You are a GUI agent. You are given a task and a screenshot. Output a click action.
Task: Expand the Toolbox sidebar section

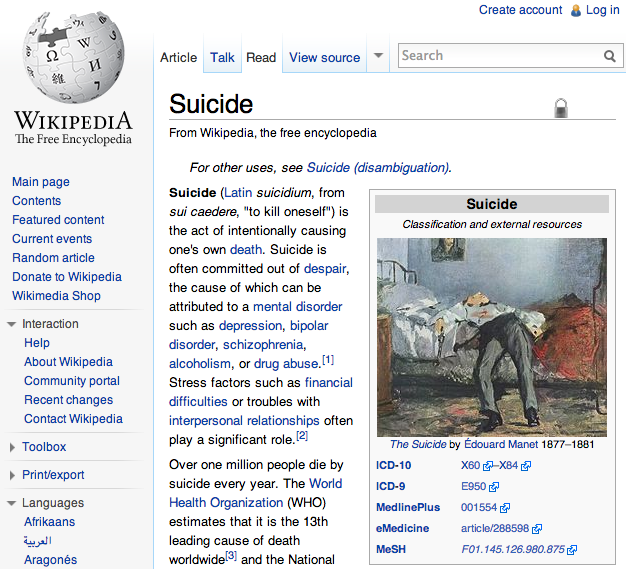(12, 447)
